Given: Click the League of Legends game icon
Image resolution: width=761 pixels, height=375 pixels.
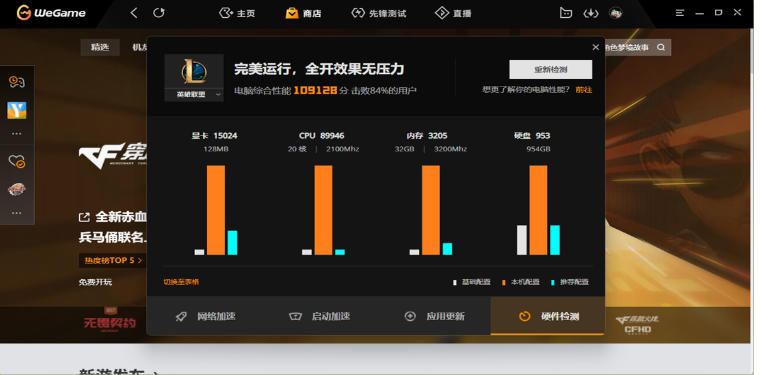Looking at the screenshot, I should [194, 71].
